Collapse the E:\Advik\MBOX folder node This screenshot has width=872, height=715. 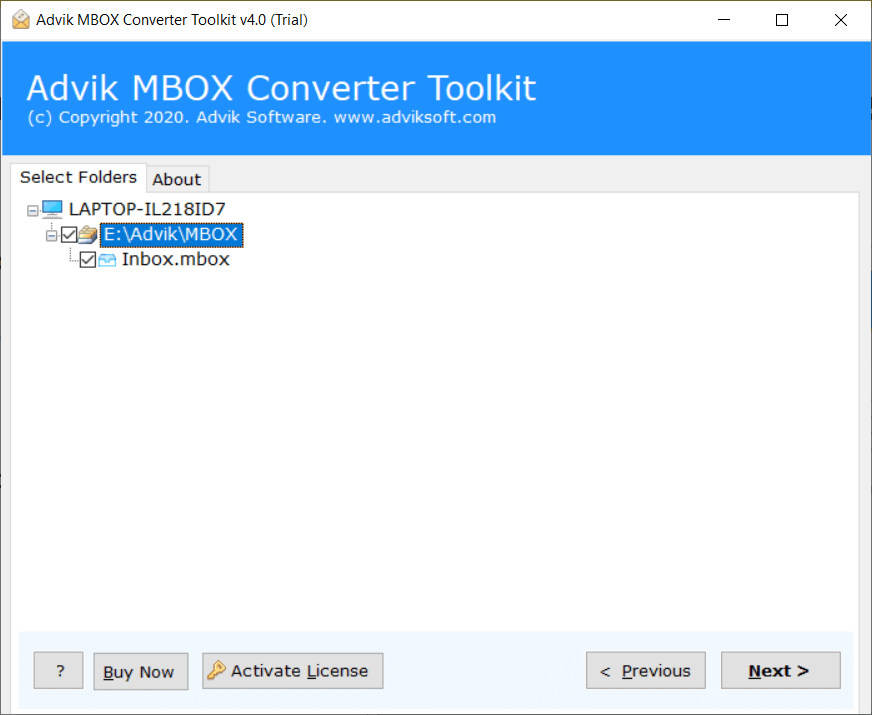click(x=51, y=235)
